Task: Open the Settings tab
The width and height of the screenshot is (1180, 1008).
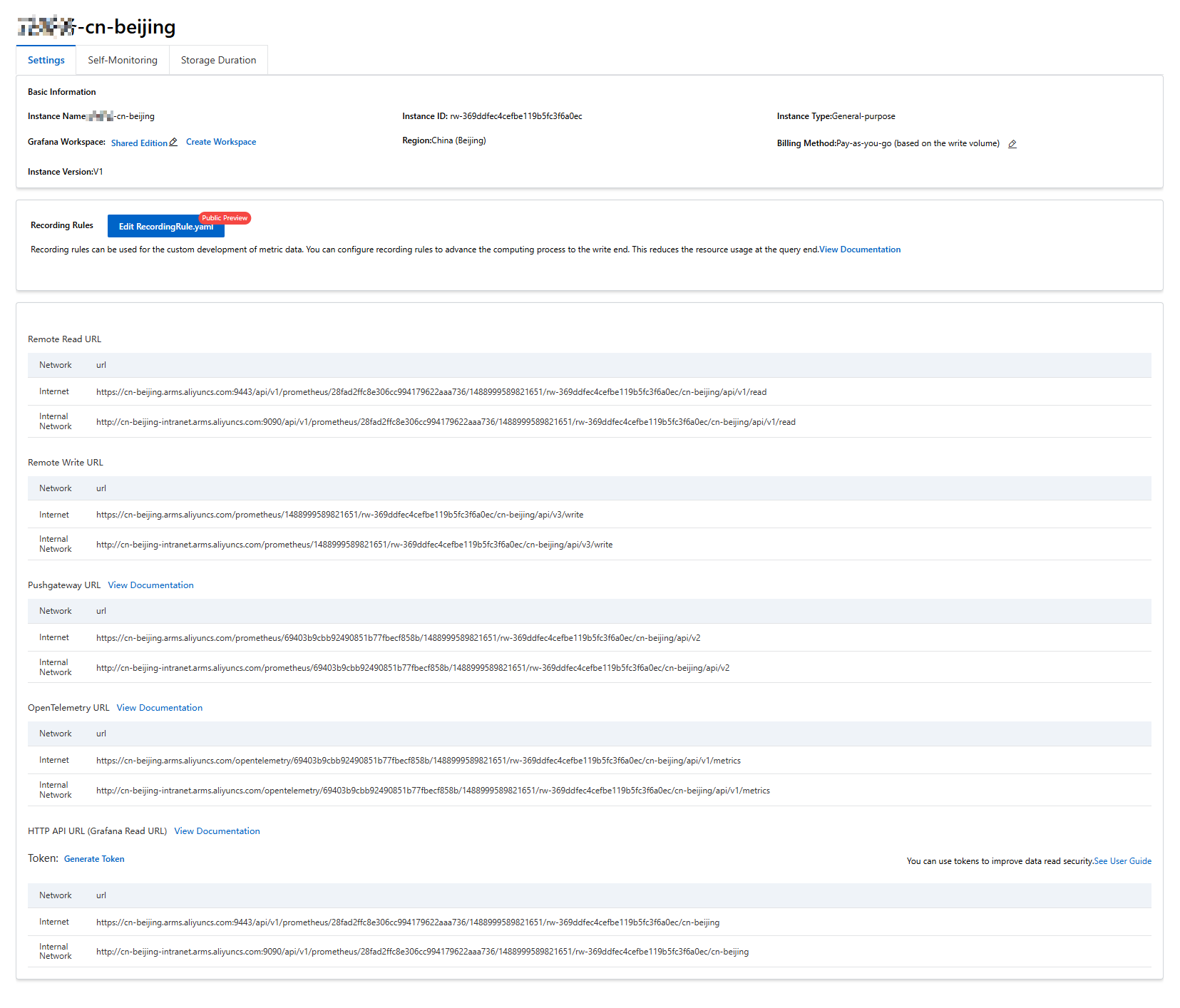Action: point(46,60)
